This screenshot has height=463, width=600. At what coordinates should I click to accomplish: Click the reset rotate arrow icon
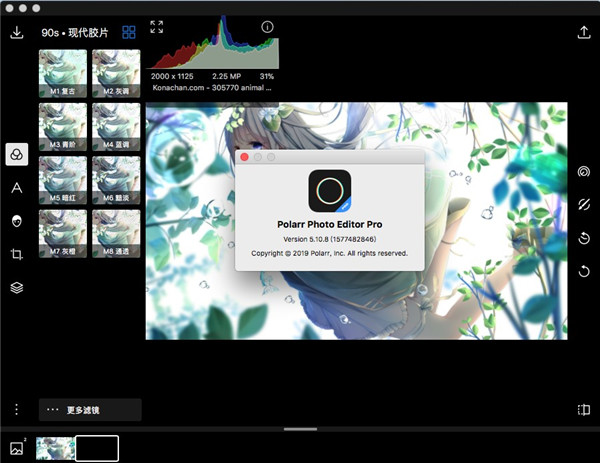coord(584,271)
